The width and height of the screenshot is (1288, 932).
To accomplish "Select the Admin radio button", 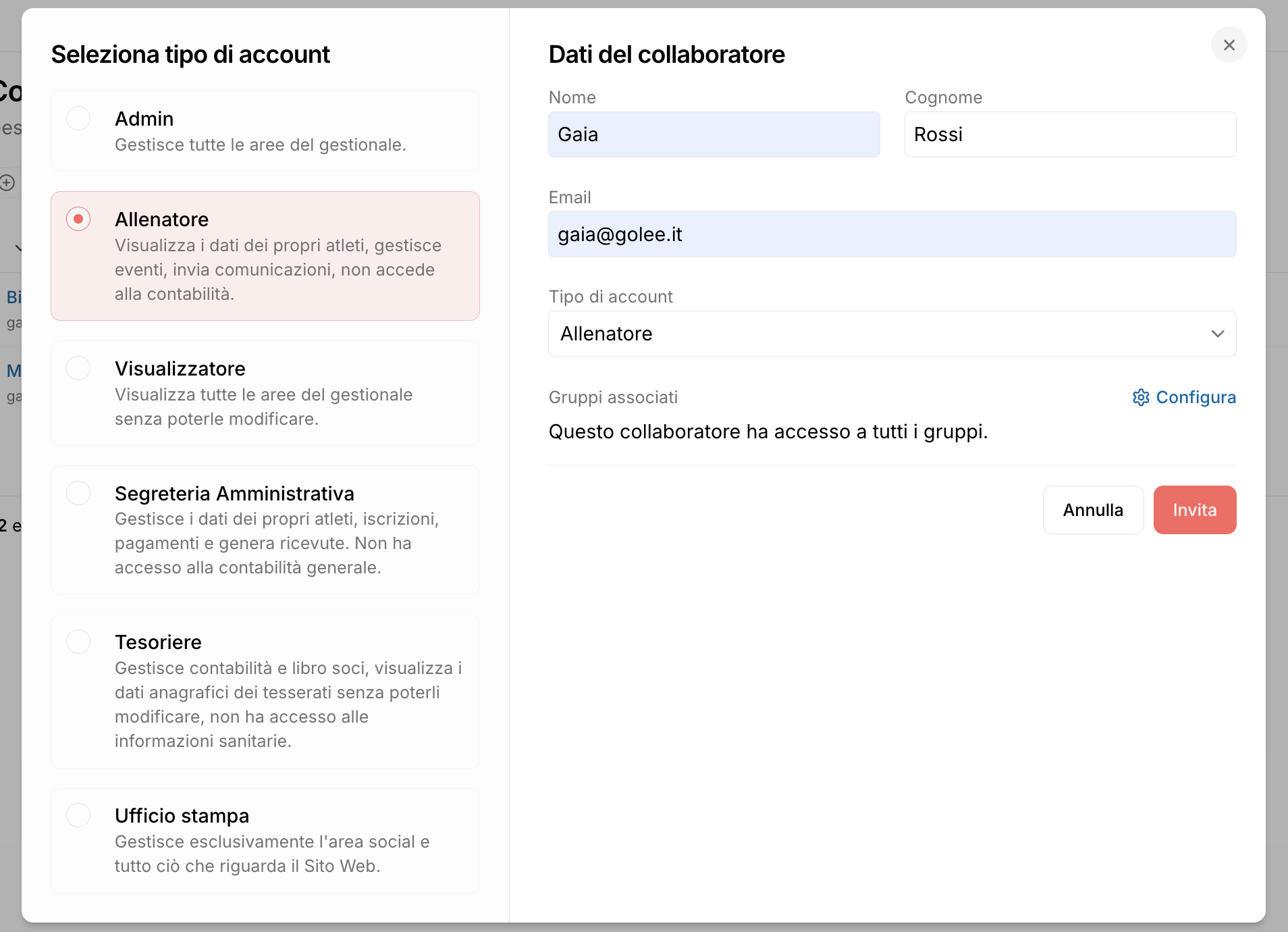I will click(x=78, y=118).
